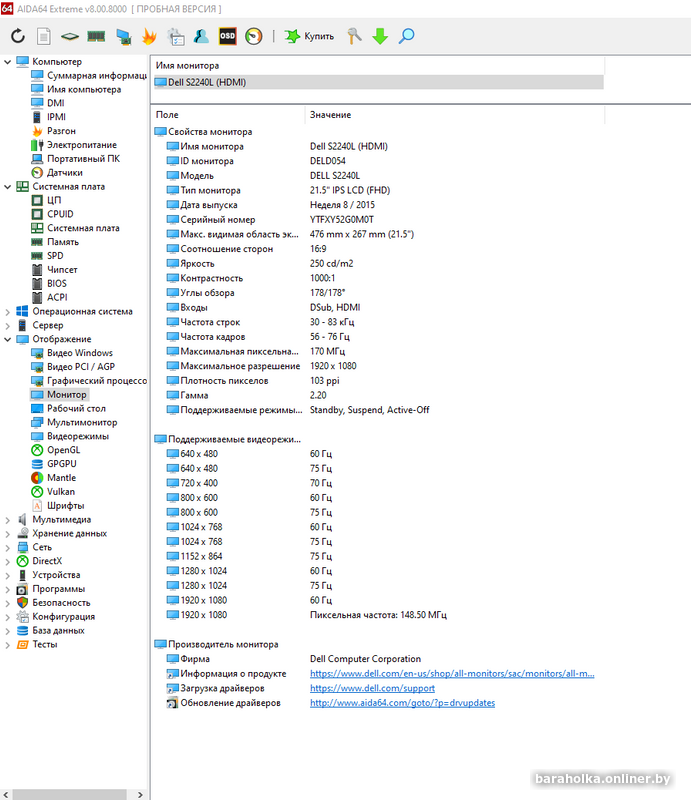Expand the Мультимедиа tree node
Viewport: 691px width, 800px height.
click(7, 520)
